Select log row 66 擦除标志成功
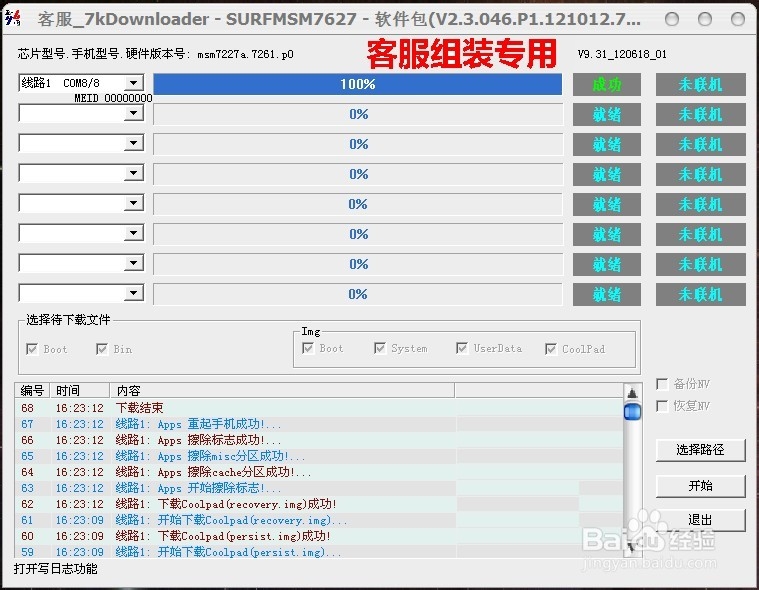 coord(319,440)
